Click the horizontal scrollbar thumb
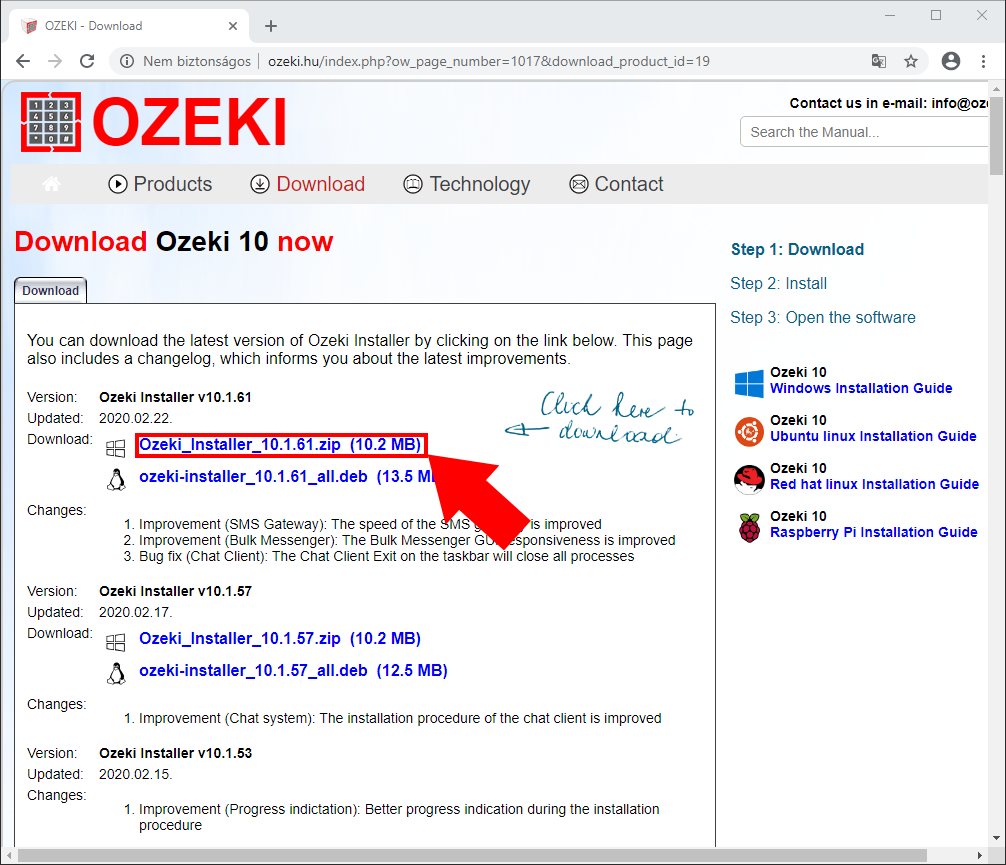 click(x=472, y=855)
